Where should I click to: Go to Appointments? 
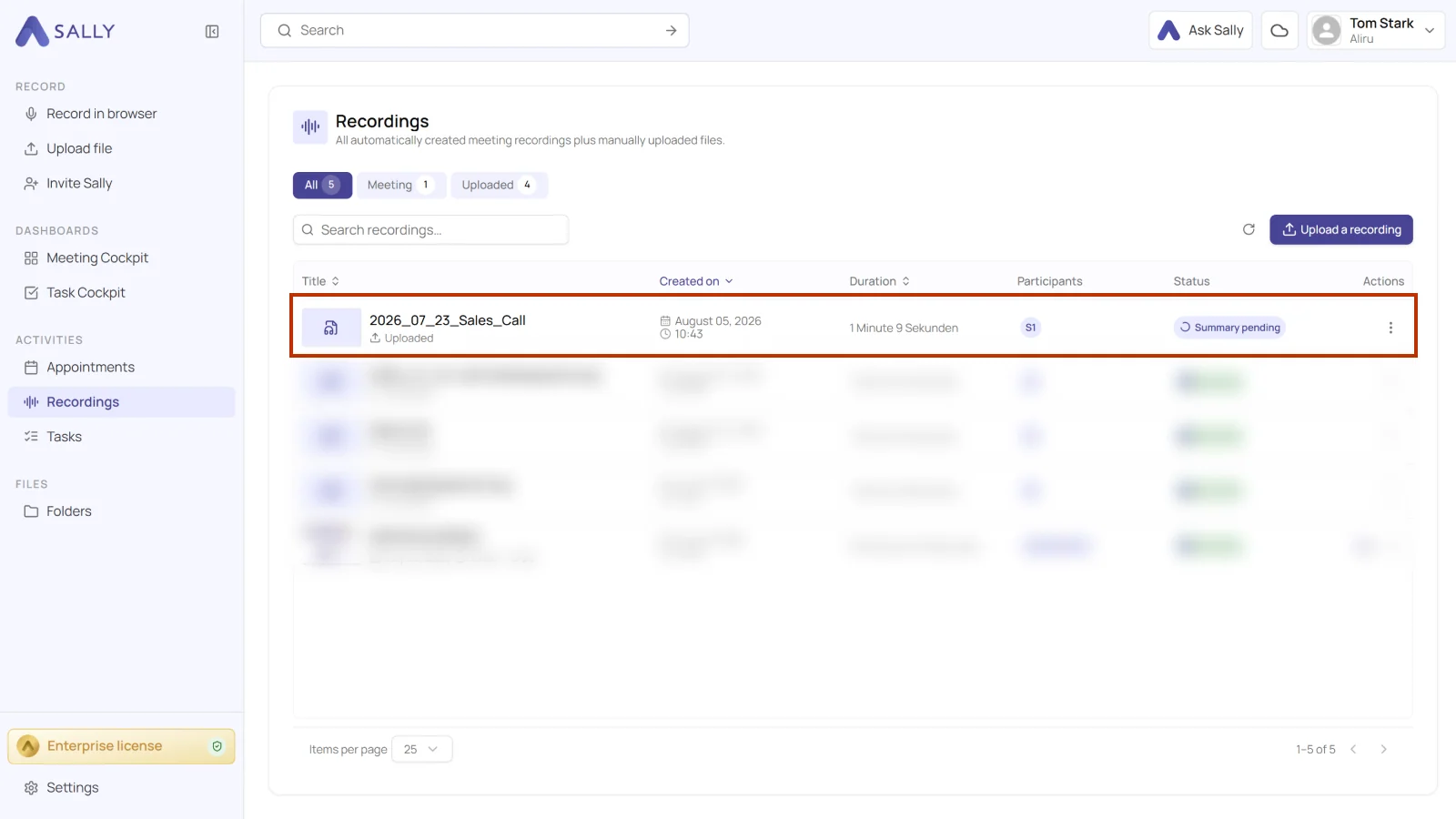(122, 367)
